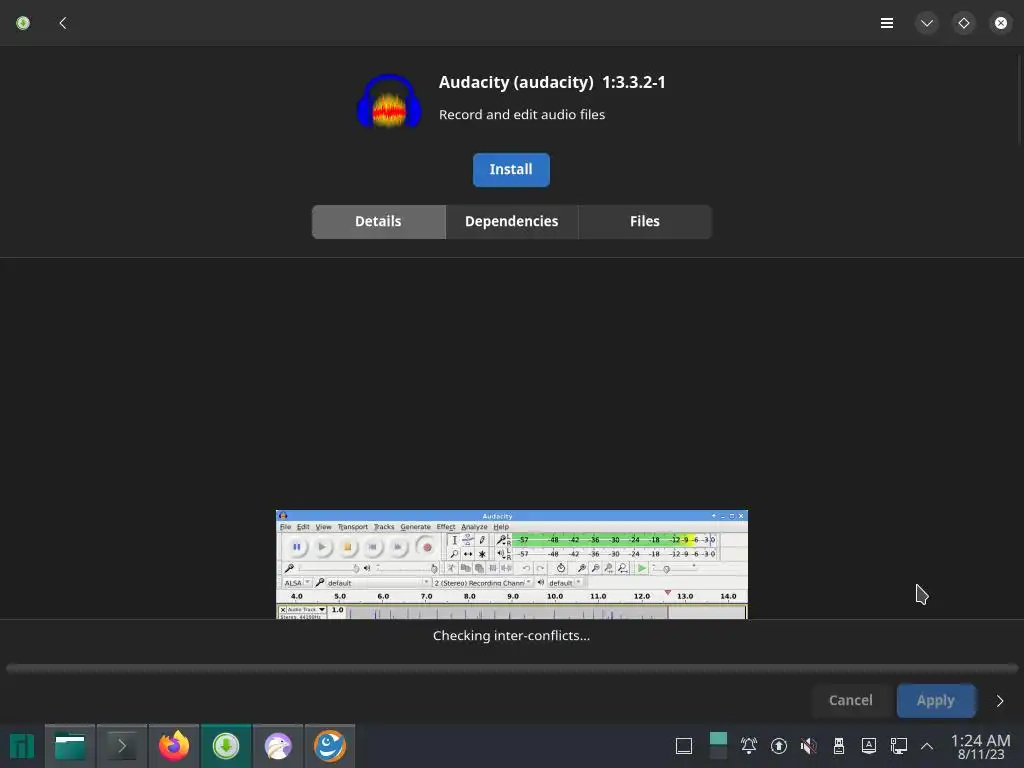This screenshot has width=1024, height=768.
Task: Maximize window using the diamond button
Action: pos(964,24)
